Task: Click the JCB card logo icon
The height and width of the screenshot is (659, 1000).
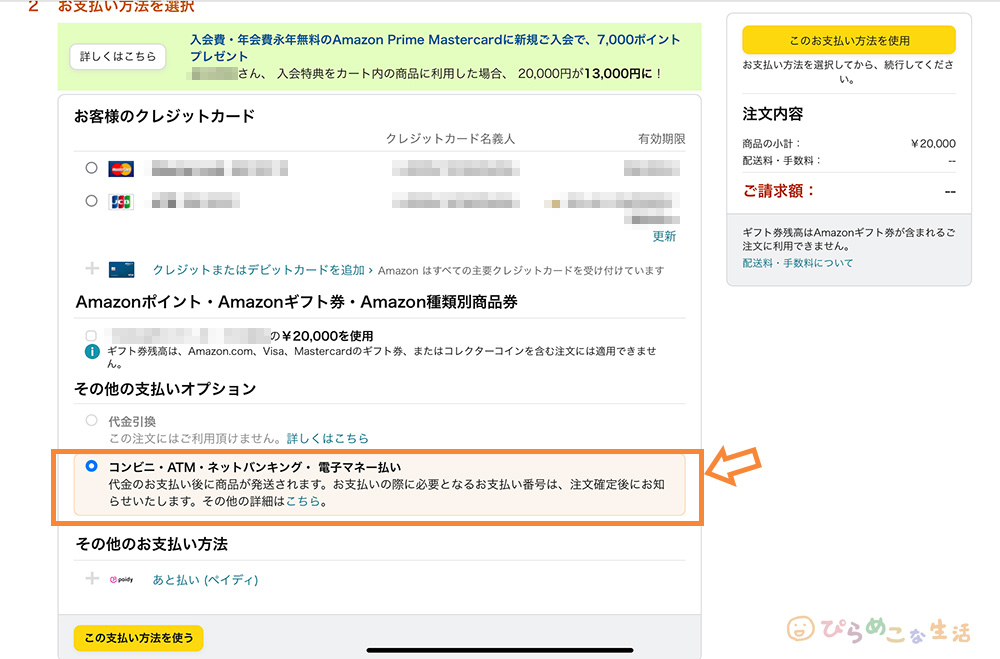Action: pos(121,202)
